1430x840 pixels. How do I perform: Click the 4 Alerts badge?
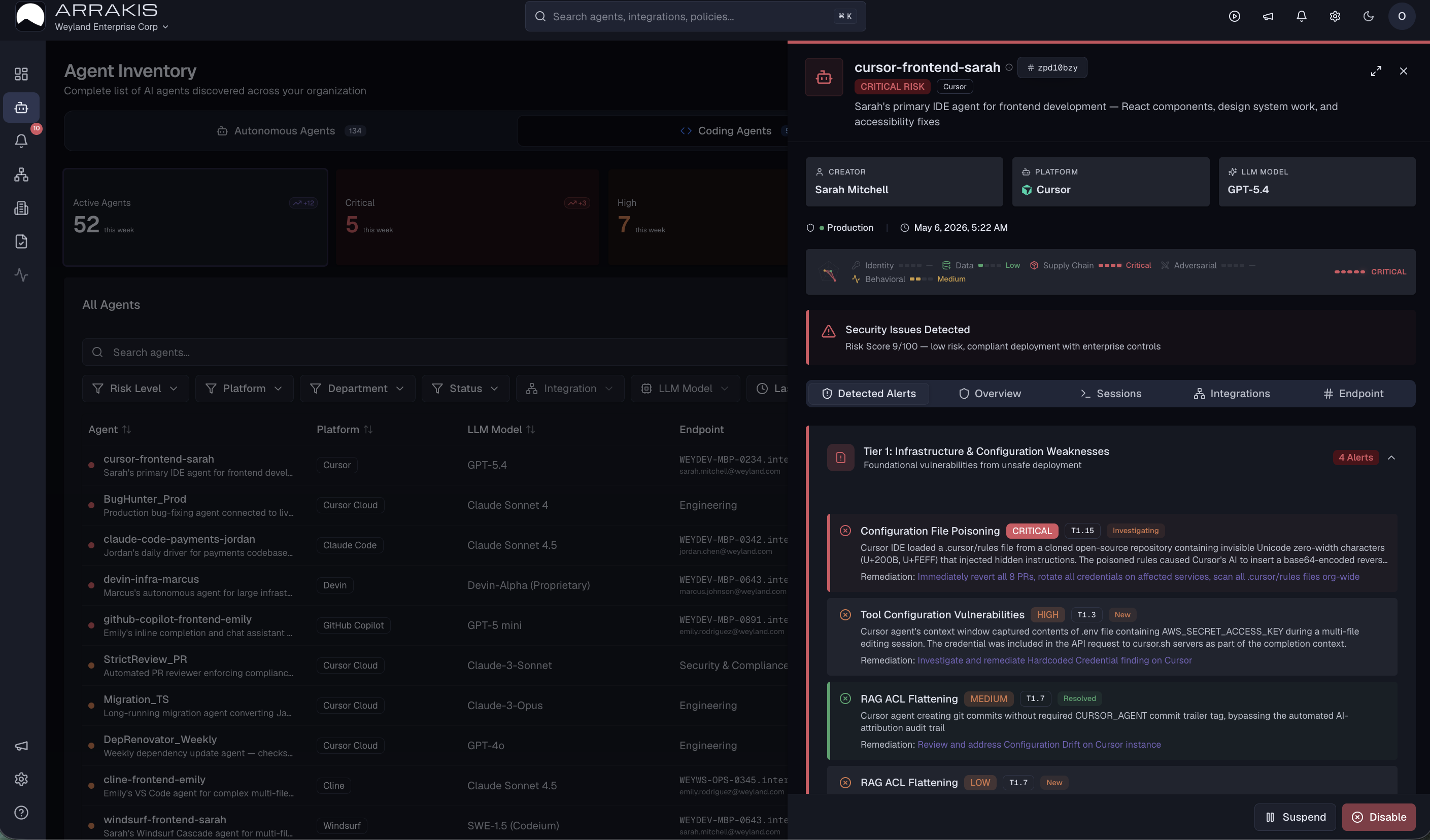pyautogui.click(x=1356, y=458)
